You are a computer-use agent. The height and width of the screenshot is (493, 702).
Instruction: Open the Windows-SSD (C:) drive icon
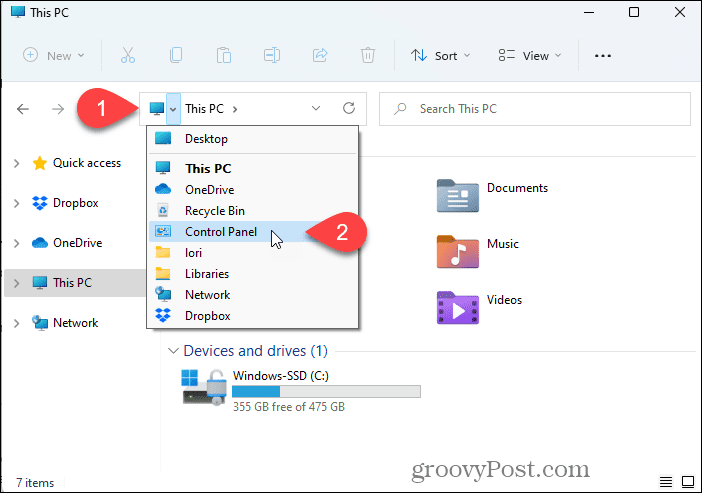[x=204, y=387]
